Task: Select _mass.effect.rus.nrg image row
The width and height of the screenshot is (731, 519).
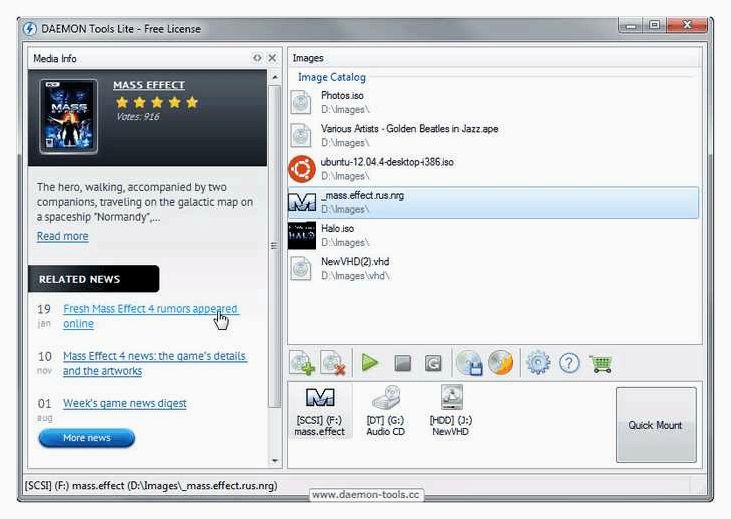Action: [493, 202]
